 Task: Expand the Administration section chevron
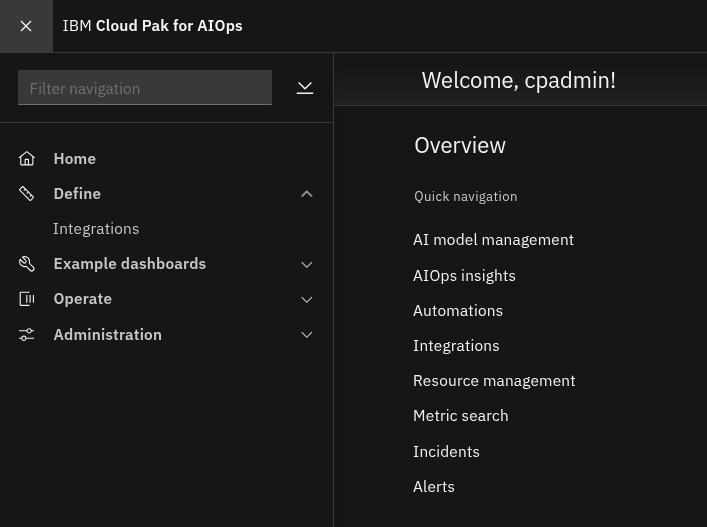tap(307, 335)
